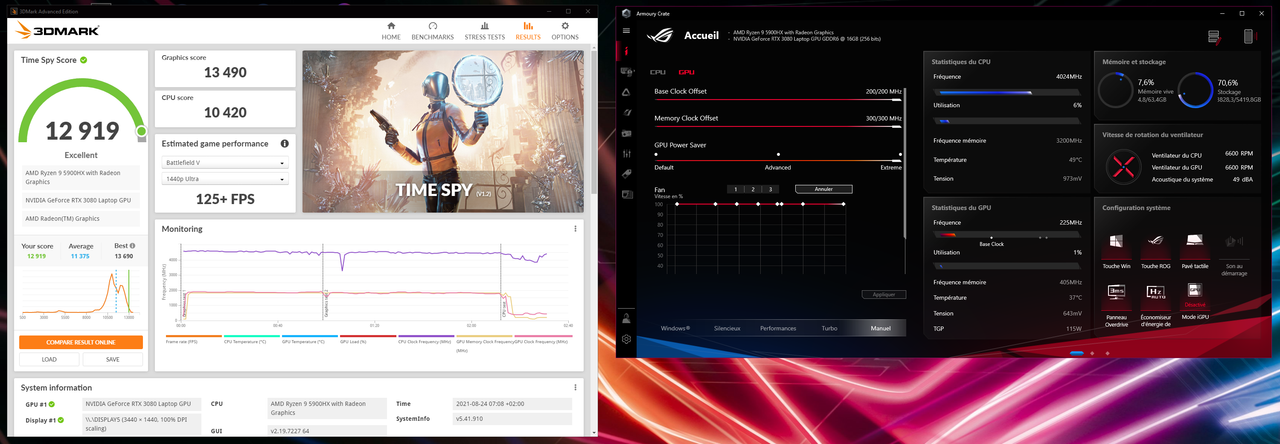Click the Best score 13 690
Image resolution: width=1280 pixels, height=444 pixels.
122,256
